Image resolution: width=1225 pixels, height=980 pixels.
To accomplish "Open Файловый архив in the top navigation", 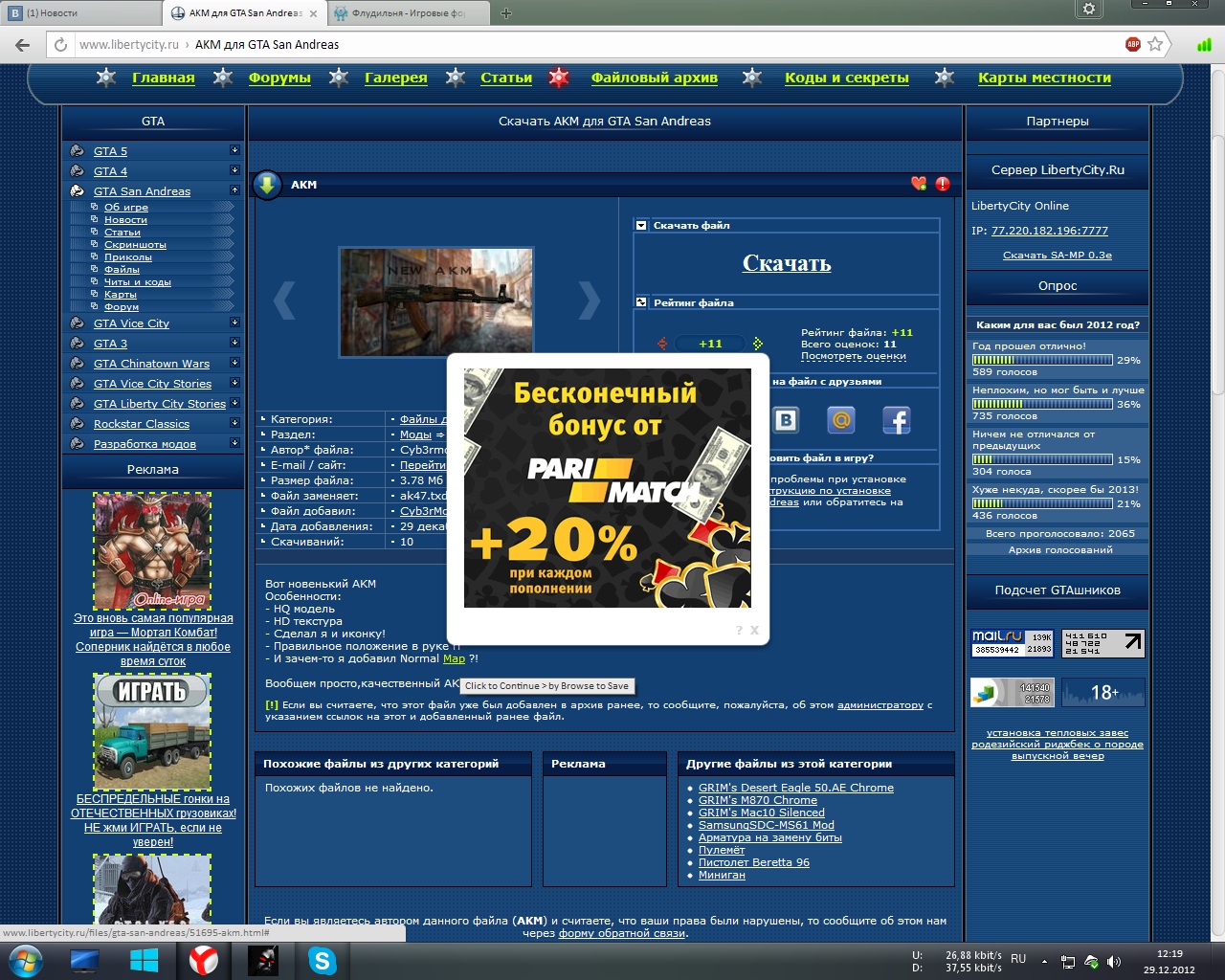I will click(655, 78).
